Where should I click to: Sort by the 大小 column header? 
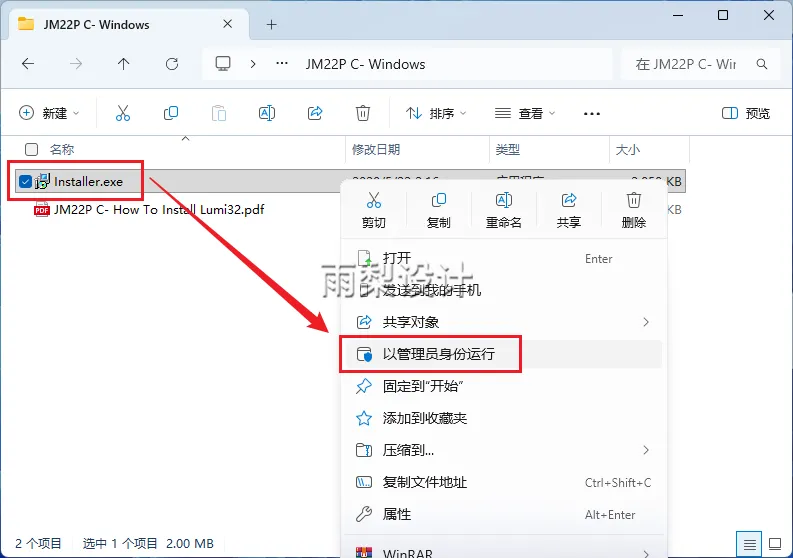pos(628,149)
